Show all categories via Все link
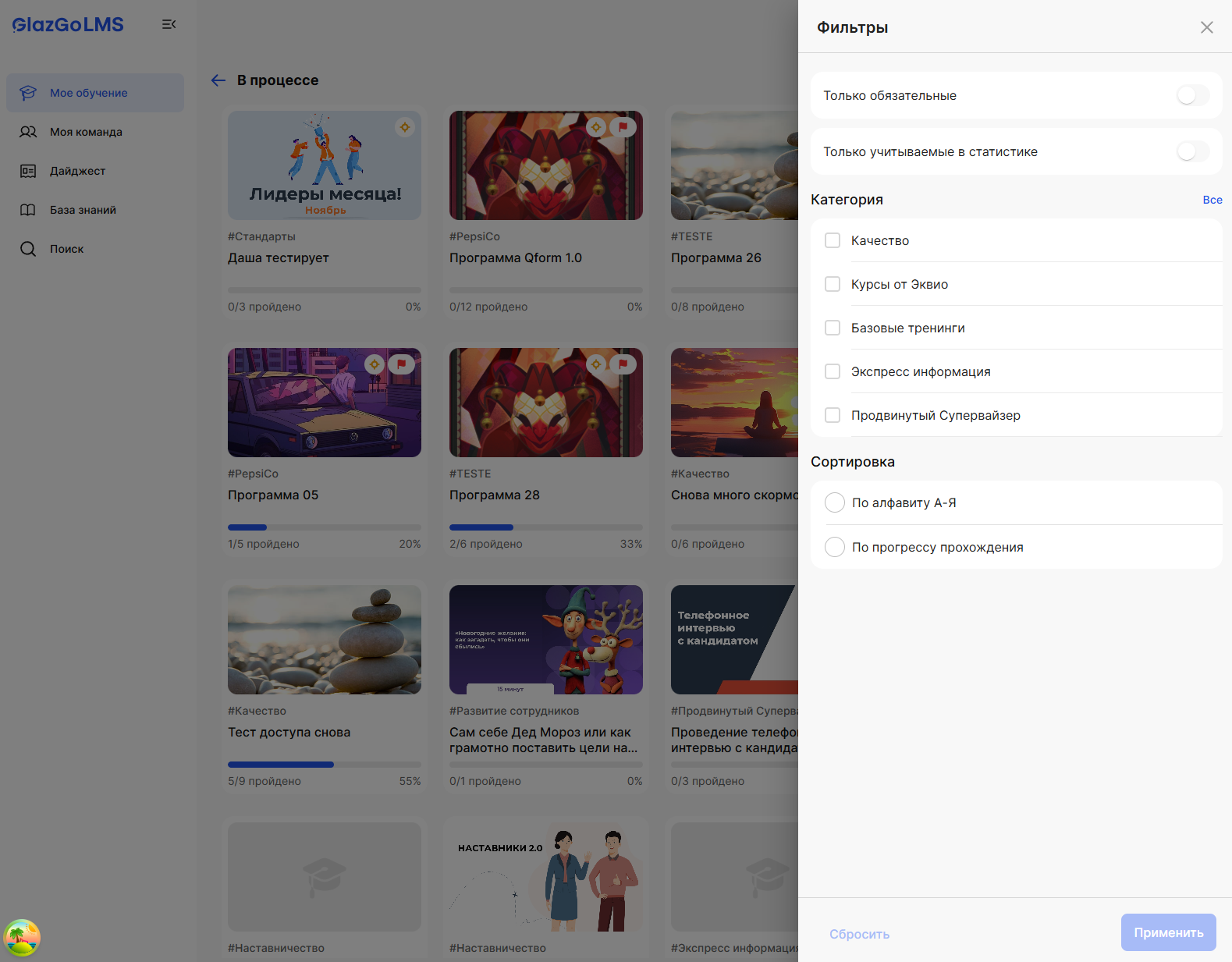Screen dimensions: 1232x962 (x=1212, y=200)
